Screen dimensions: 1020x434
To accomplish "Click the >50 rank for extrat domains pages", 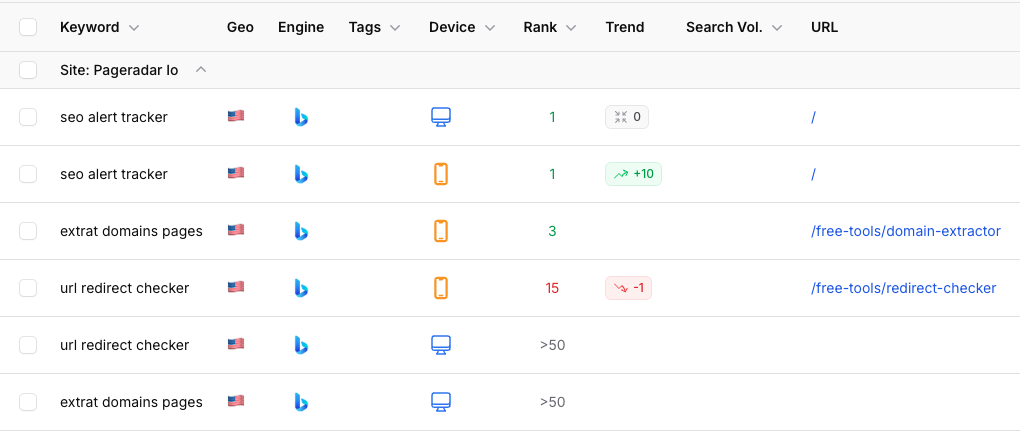I will pos(552,402).
